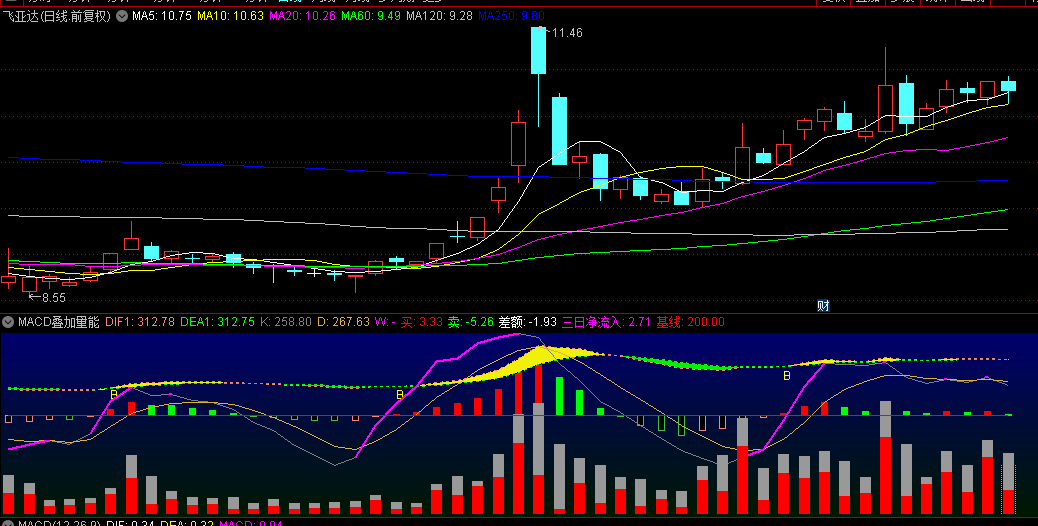This screenshot has width=1038, height=526.
Task: Click the 买: 3.33 buy value
Action: (x=422, y=322)
